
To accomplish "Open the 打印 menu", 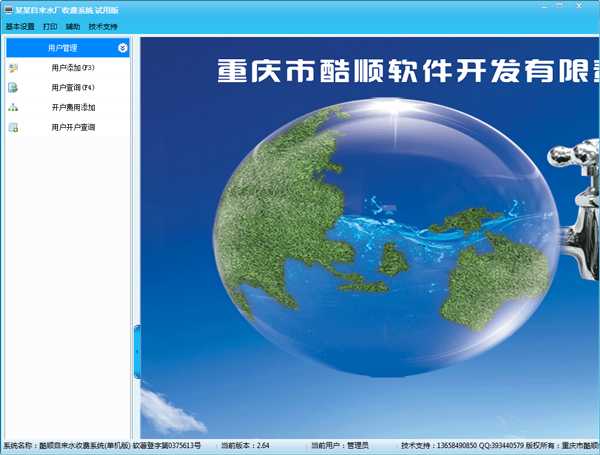I will [50, 26].
